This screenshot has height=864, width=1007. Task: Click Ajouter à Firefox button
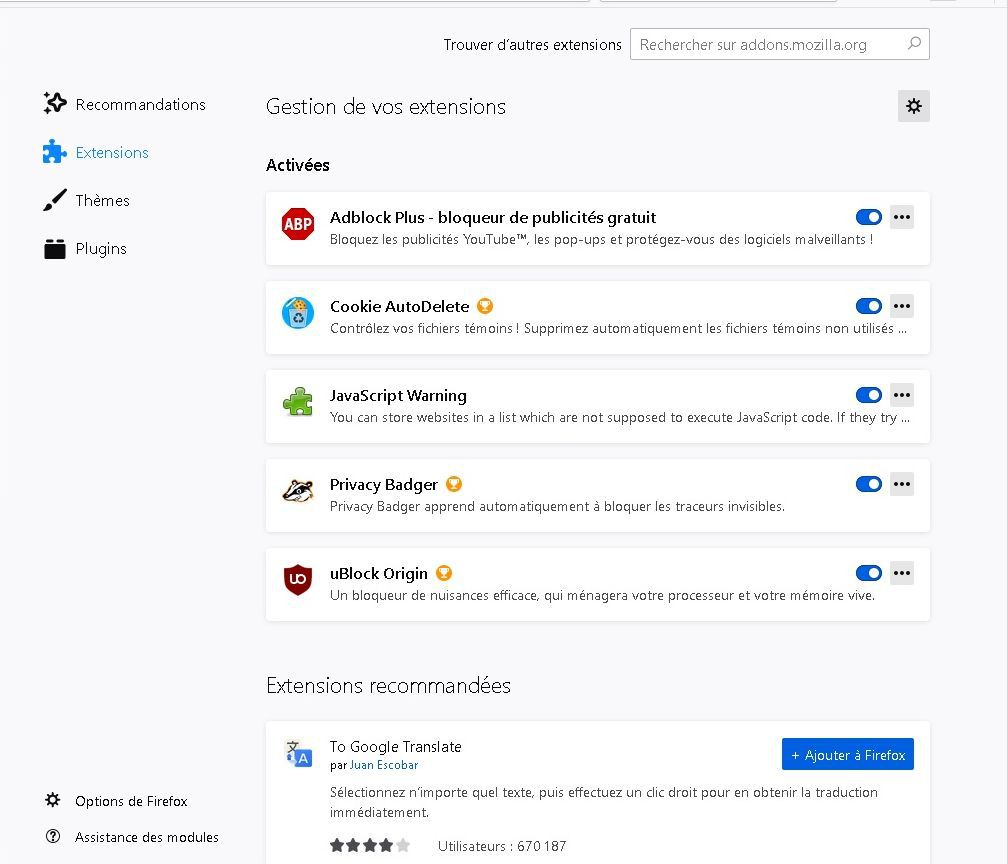click(x=848, y=754)
